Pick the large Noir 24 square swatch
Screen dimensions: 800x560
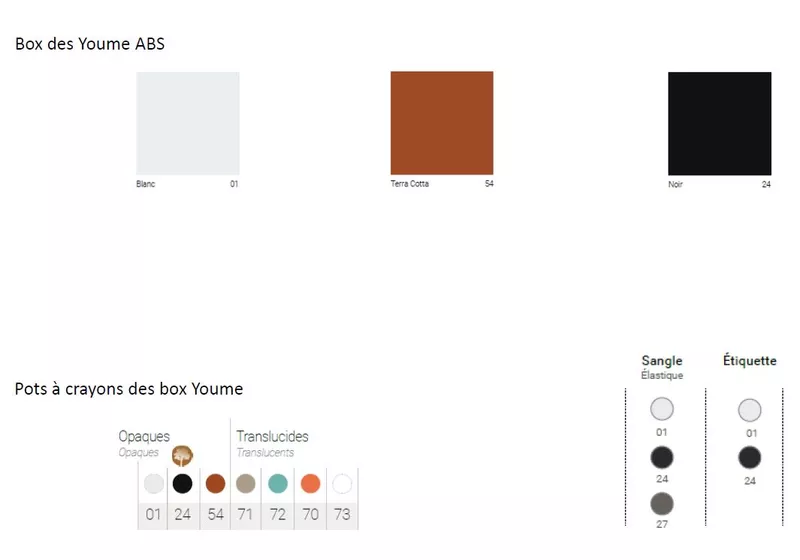click(719, 124)
